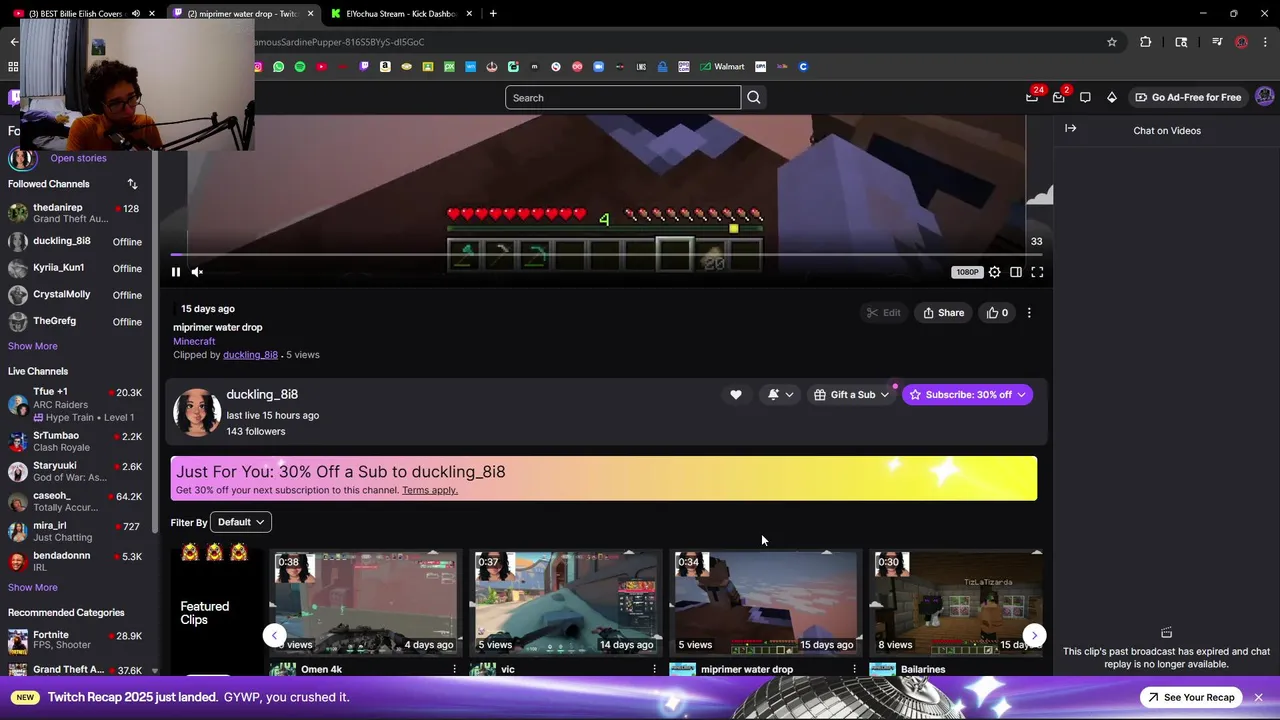Seek in the clip progress bar
This screenshot has height=720, width=1280.
click(x=607, y=254)
